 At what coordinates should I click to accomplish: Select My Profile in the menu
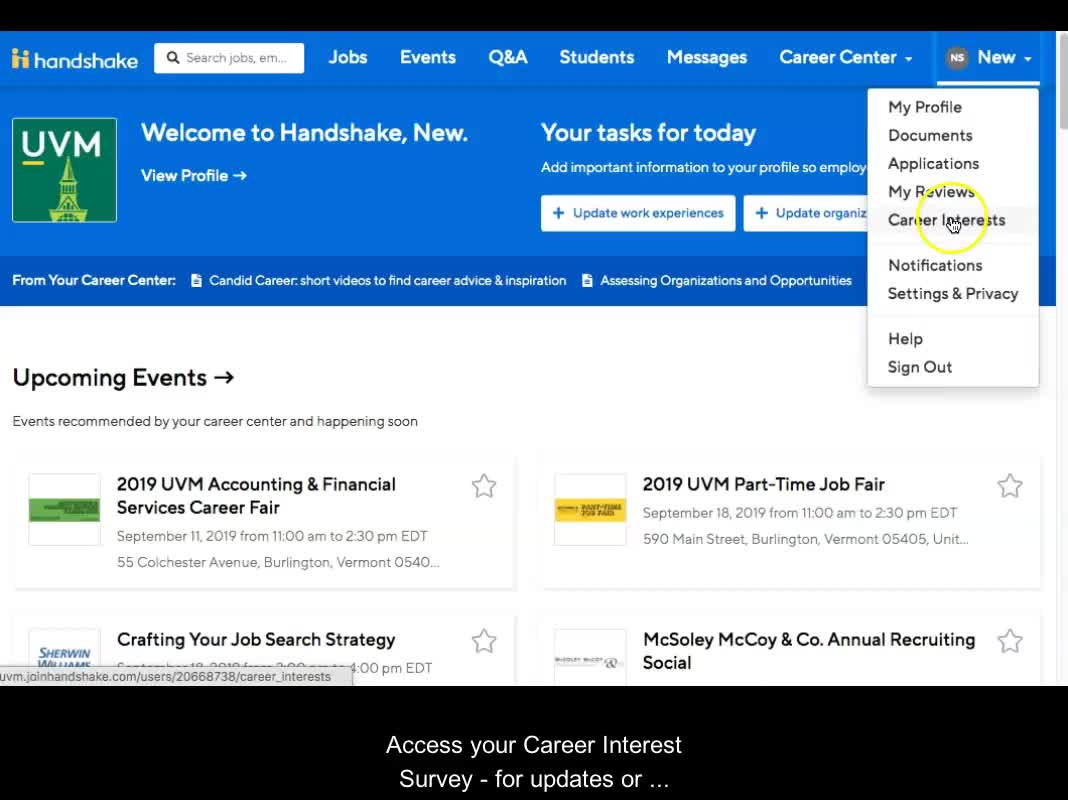coord(925,108)
